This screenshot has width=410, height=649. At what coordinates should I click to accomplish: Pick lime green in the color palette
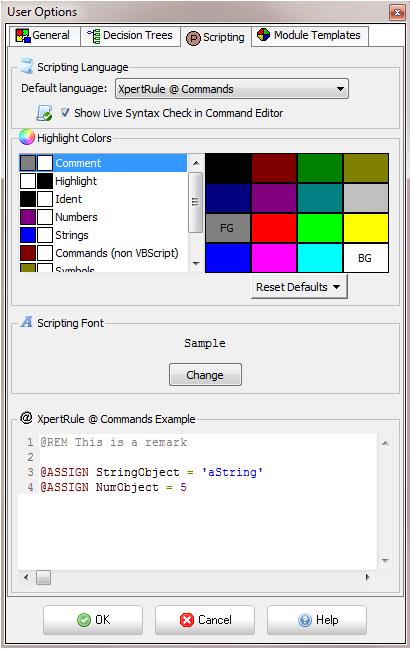click(x=320, y=228)
